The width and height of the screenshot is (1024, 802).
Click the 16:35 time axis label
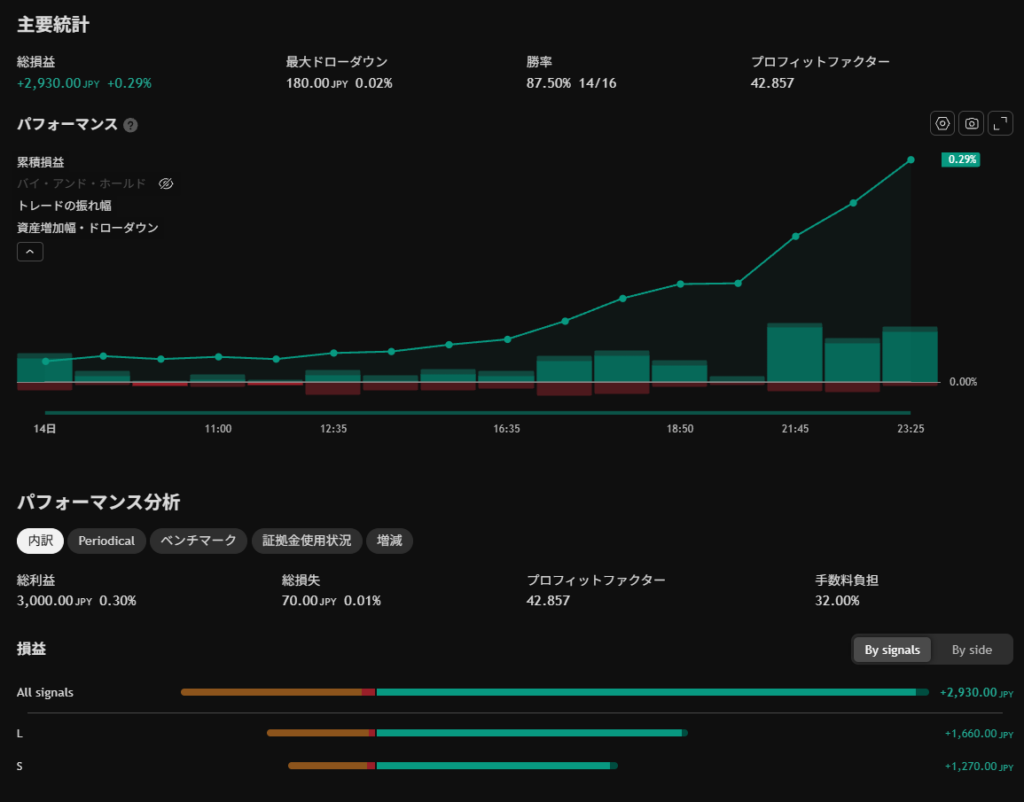[507, 429]
